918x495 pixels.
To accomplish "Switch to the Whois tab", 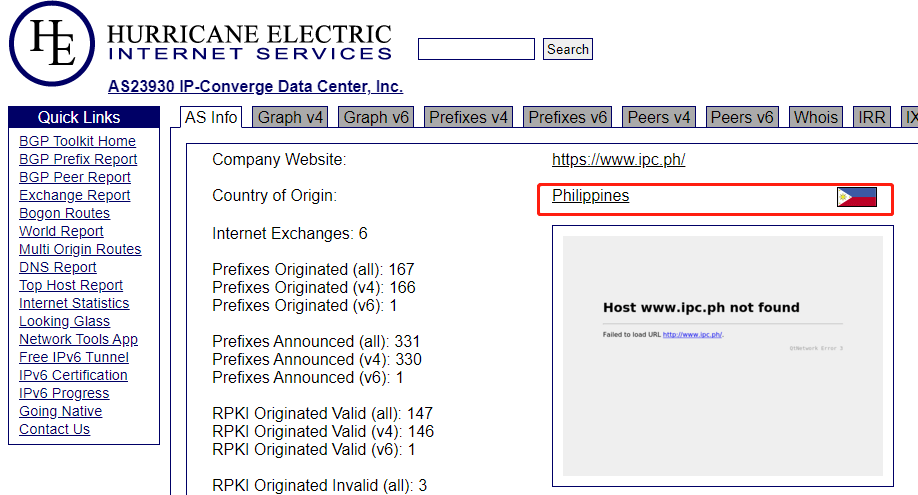I will click(816, 117).
